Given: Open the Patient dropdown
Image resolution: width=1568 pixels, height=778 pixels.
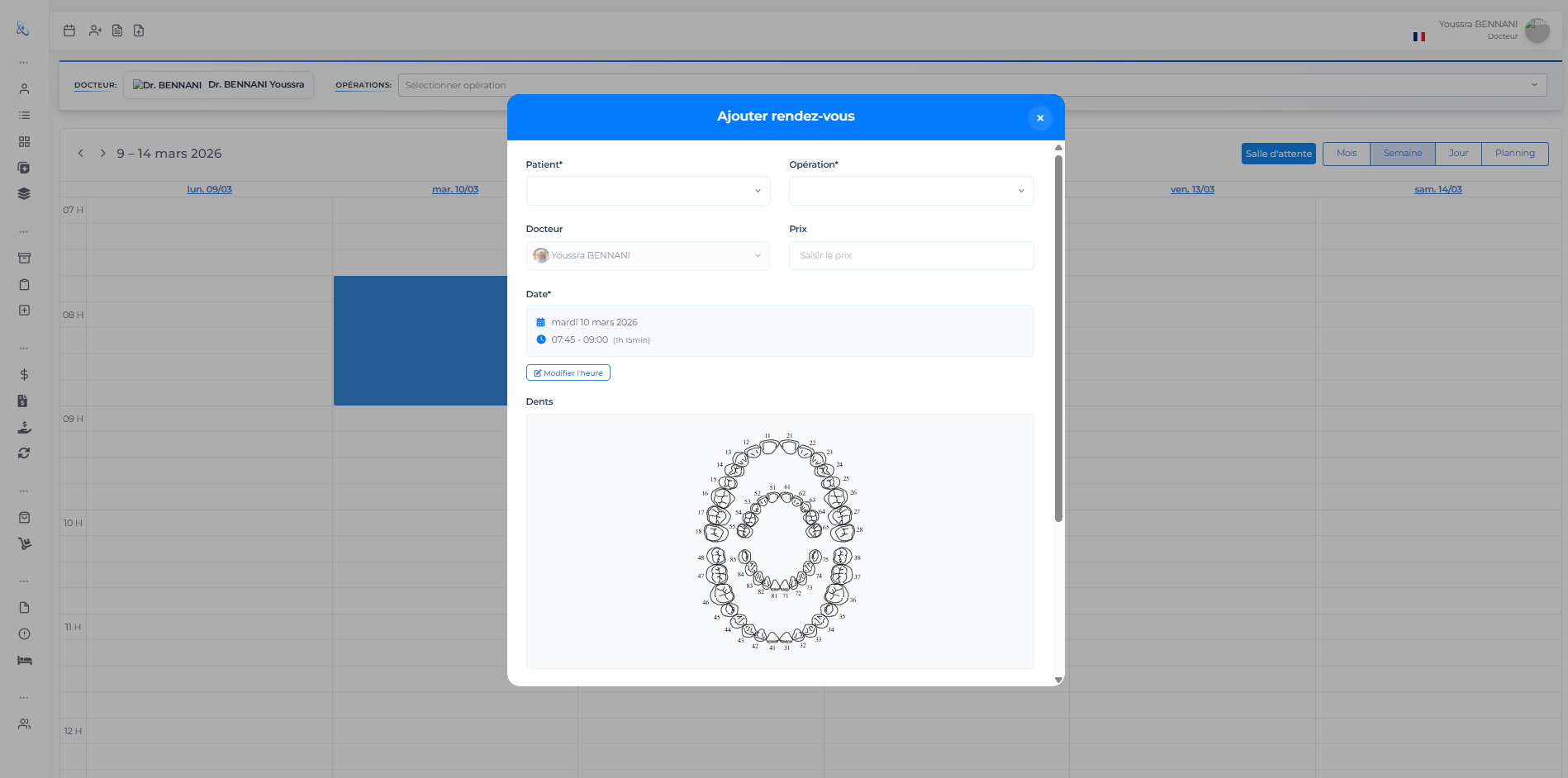Looking at the screenshot, I should 648,191.
